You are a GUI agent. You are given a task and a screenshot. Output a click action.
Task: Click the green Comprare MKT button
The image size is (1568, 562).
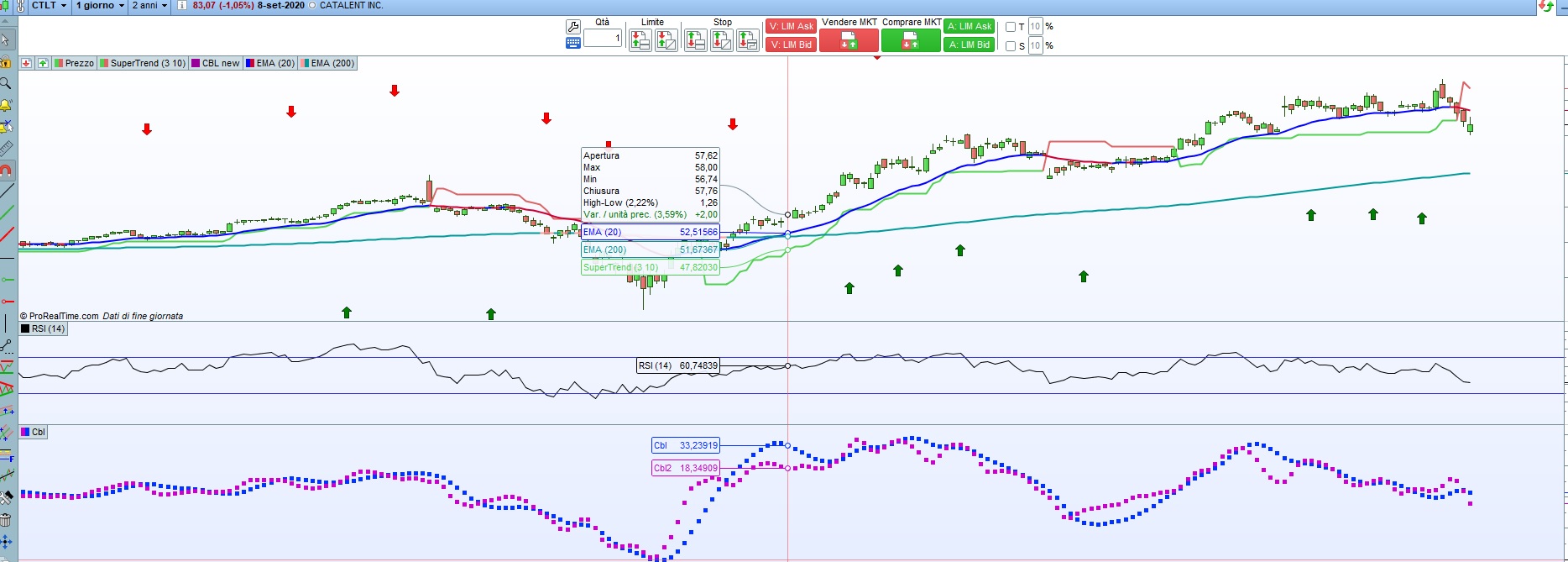[x=911, y=40]
